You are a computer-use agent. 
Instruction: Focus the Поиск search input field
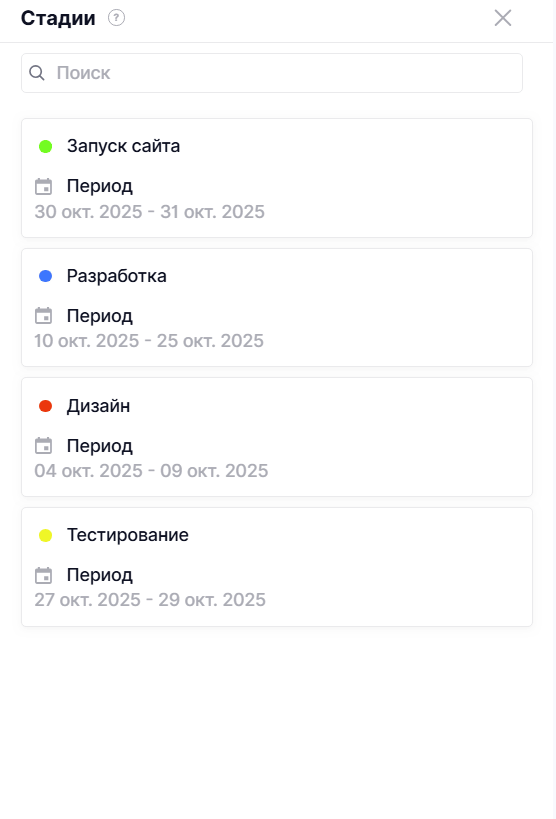point(272,73)
